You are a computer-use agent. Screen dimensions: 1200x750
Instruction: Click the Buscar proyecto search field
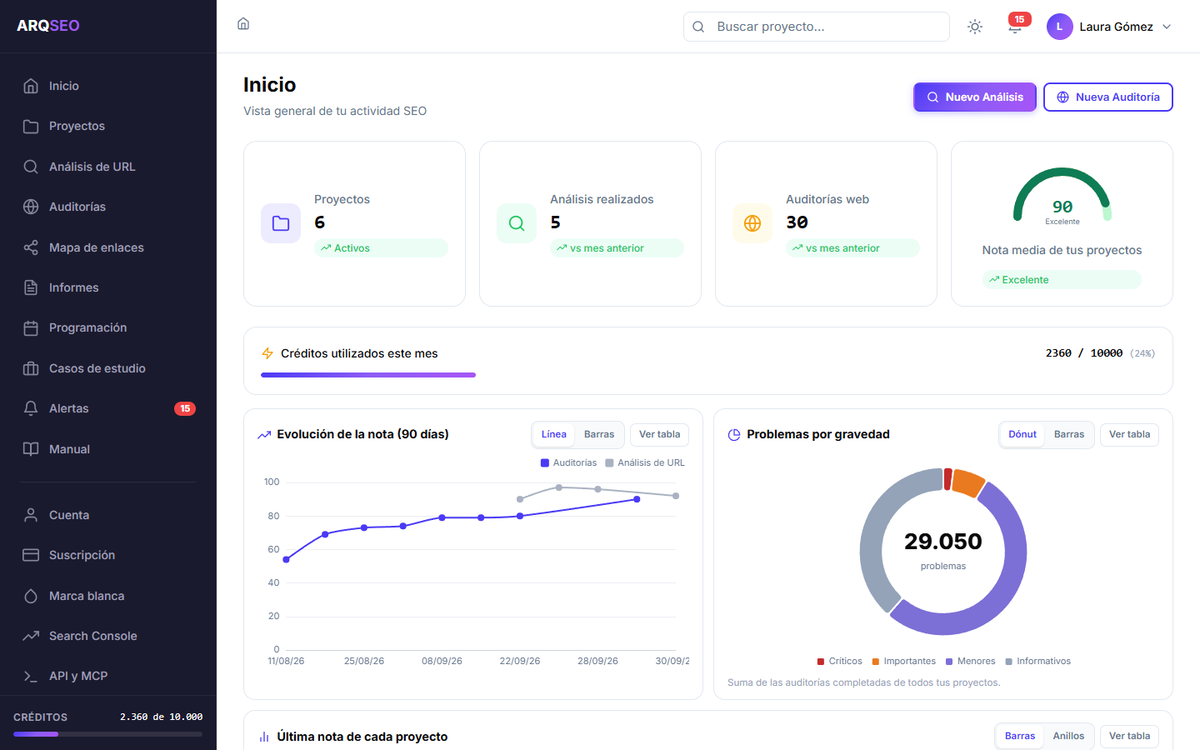click(816, 27)
